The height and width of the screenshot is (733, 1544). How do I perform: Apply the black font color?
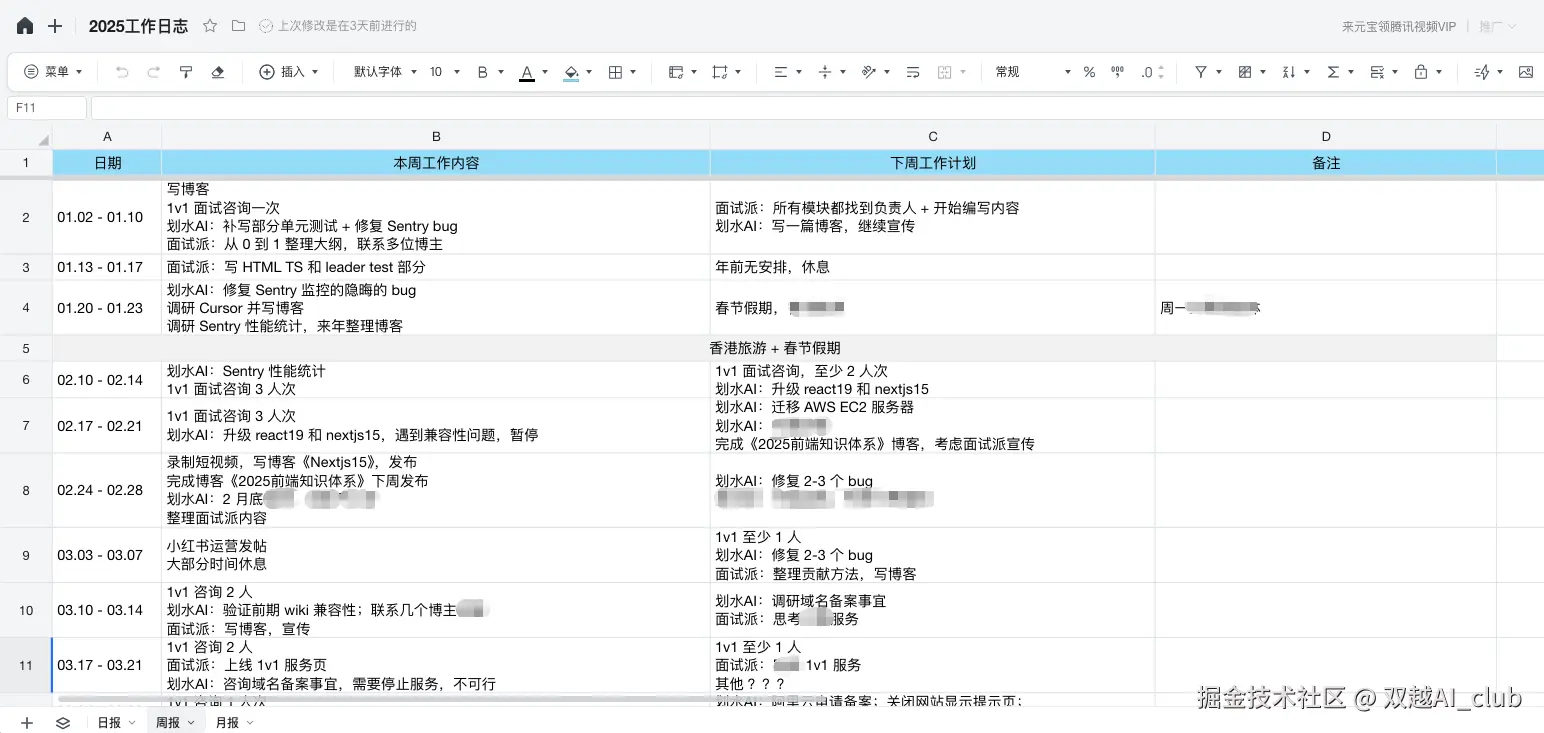(527, 72)
